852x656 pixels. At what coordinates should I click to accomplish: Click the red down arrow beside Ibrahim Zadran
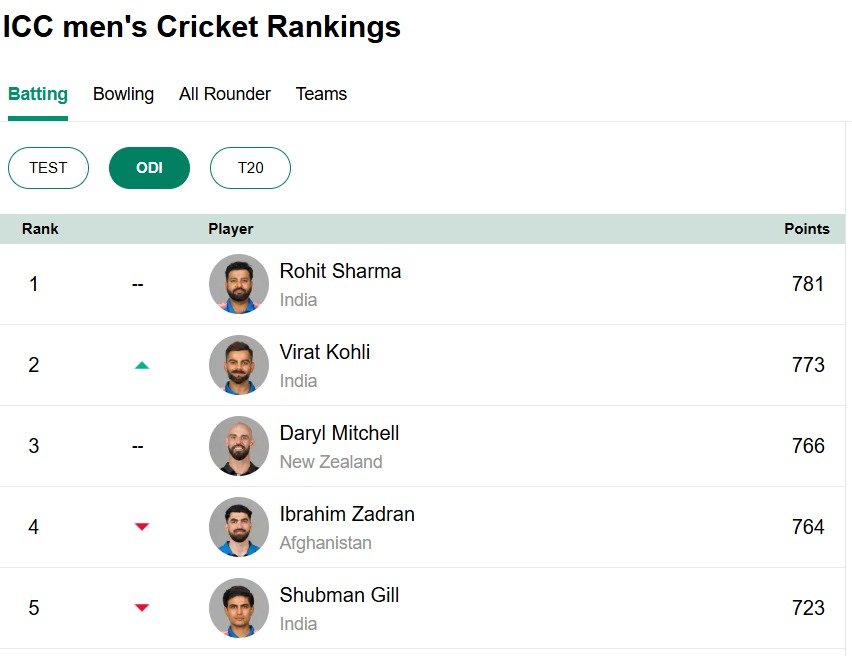pos(141,527)
